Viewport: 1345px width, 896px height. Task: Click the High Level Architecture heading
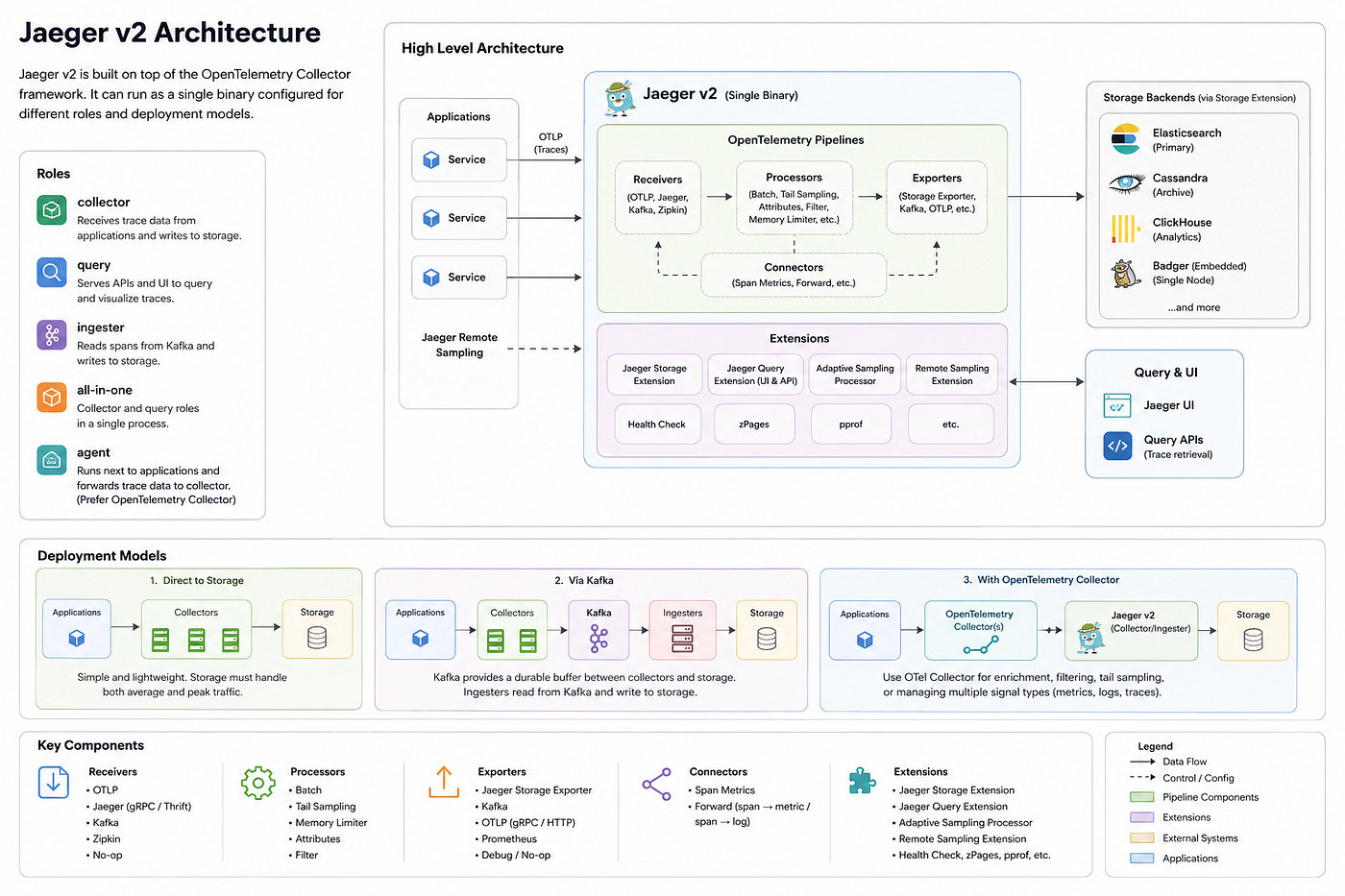[482, 48]
